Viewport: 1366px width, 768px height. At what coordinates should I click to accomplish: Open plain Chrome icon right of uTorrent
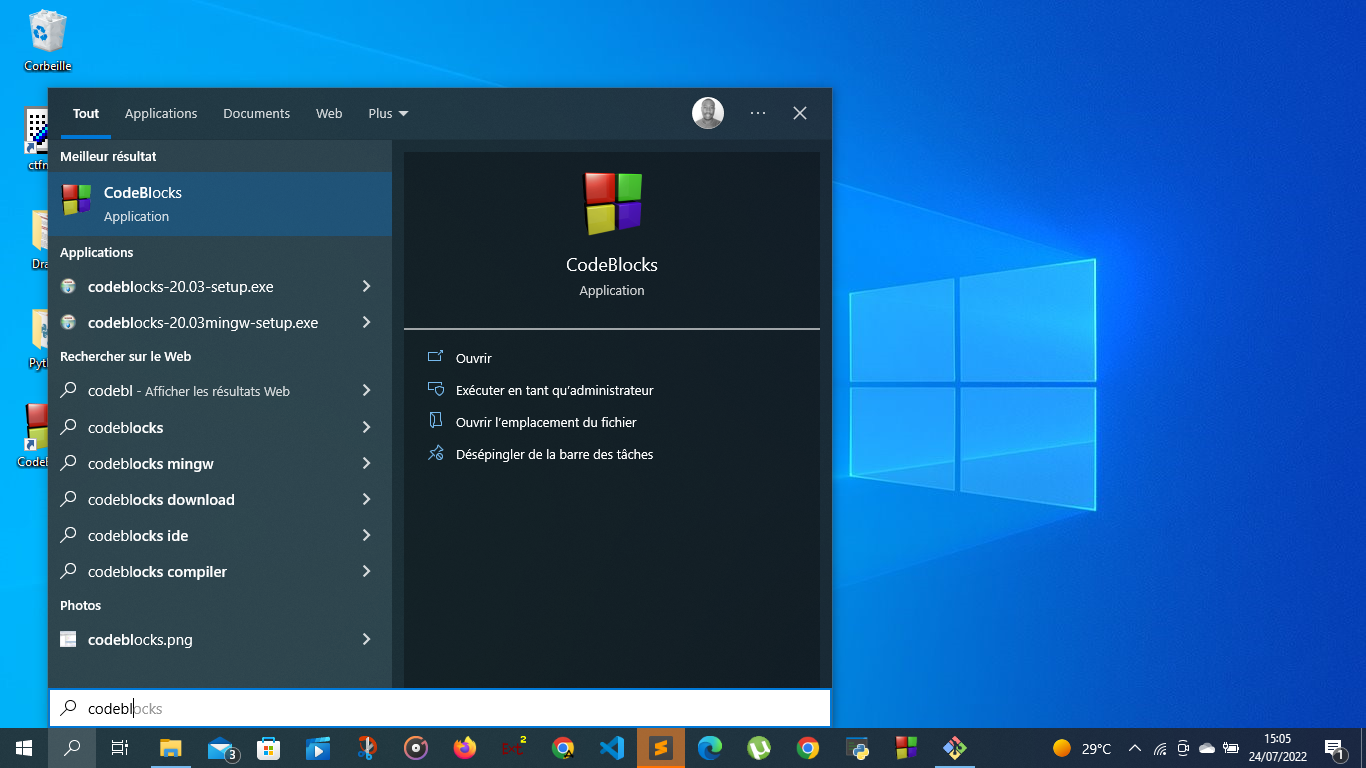[808, 748]
